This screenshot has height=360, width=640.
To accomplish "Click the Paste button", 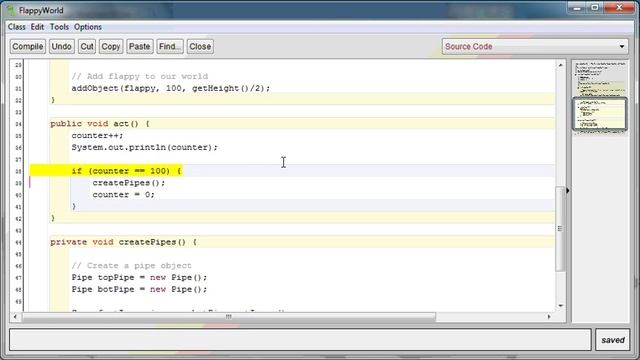I will [x=140, y=47].
